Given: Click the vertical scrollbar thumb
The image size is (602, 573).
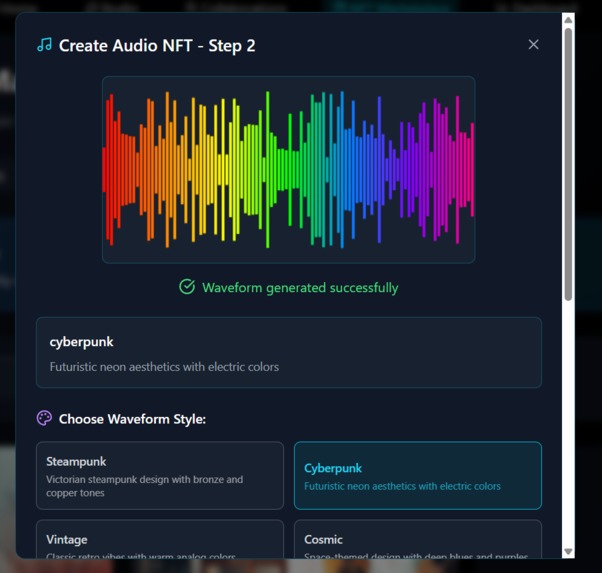Looking at the screenshot, I should coord(568,164).
